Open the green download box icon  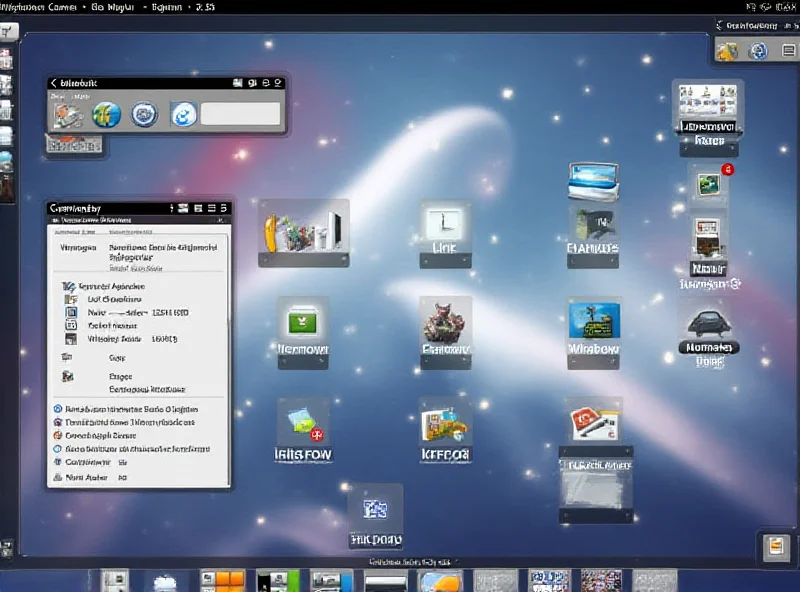coord(303,322)
